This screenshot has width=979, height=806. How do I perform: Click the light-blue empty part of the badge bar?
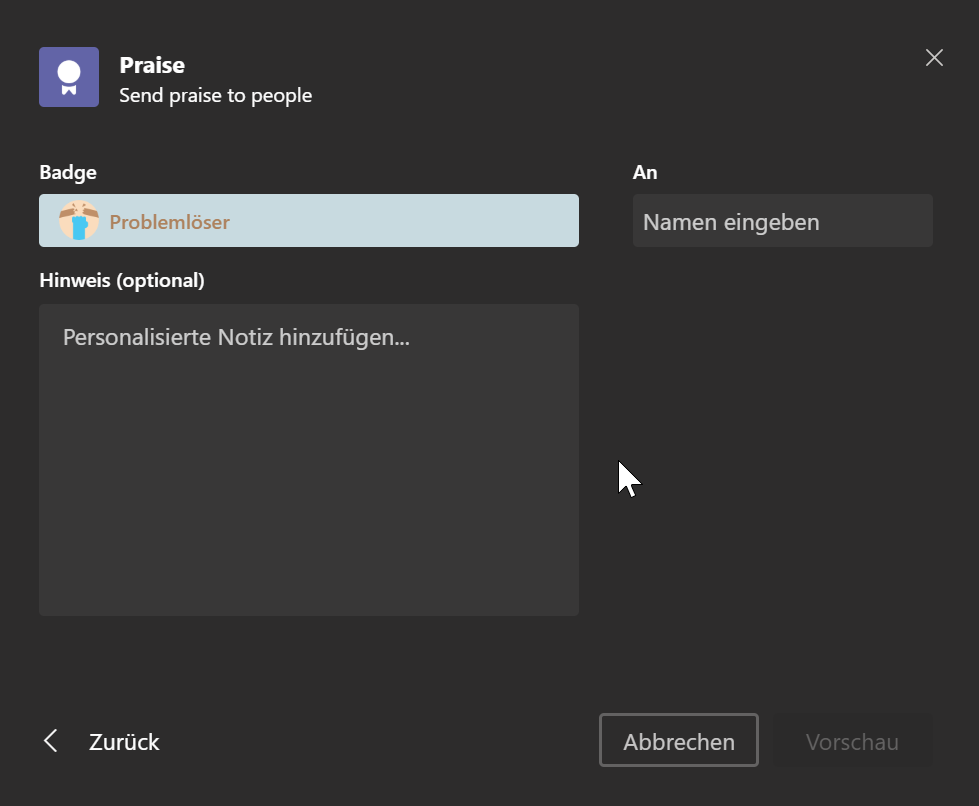[406, 220]
